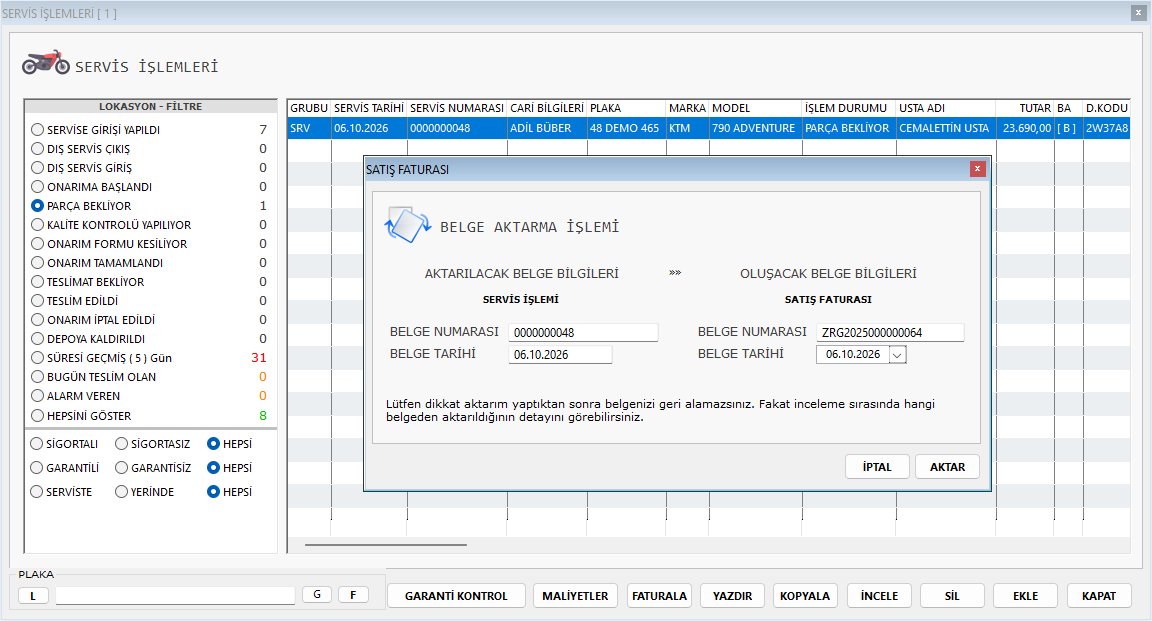Click the motorcycle icon beside SERVİS İŞLEMLERİ
The height and width of the screenshot is (621, 1152).
coord(46,63)
